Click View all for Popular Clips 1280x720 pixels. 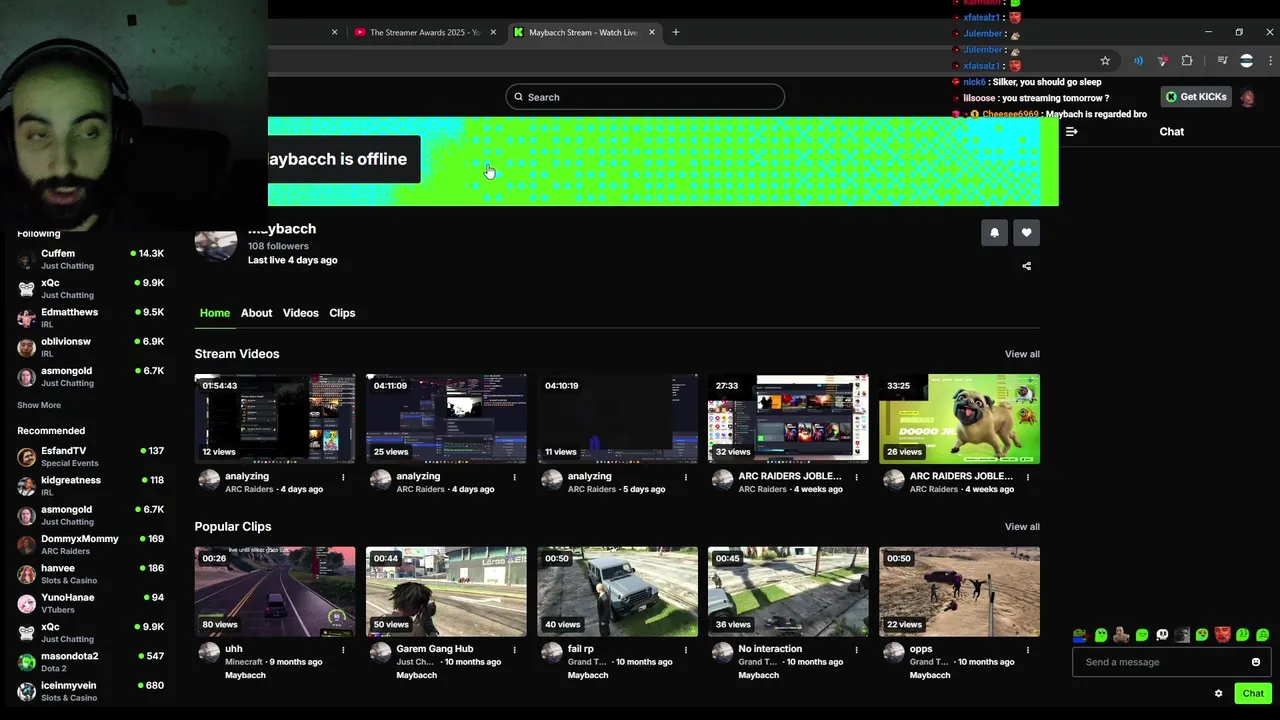tap(1022, 527)
